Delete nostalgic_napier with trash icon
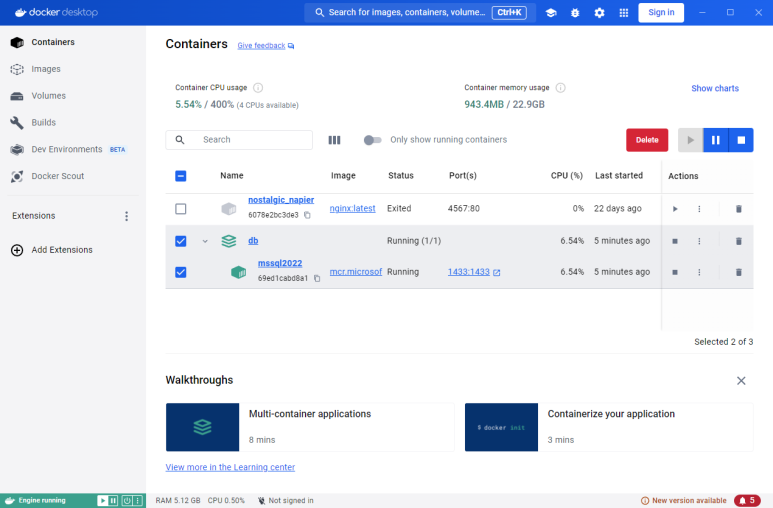773x508 pixels. point(738,209)
